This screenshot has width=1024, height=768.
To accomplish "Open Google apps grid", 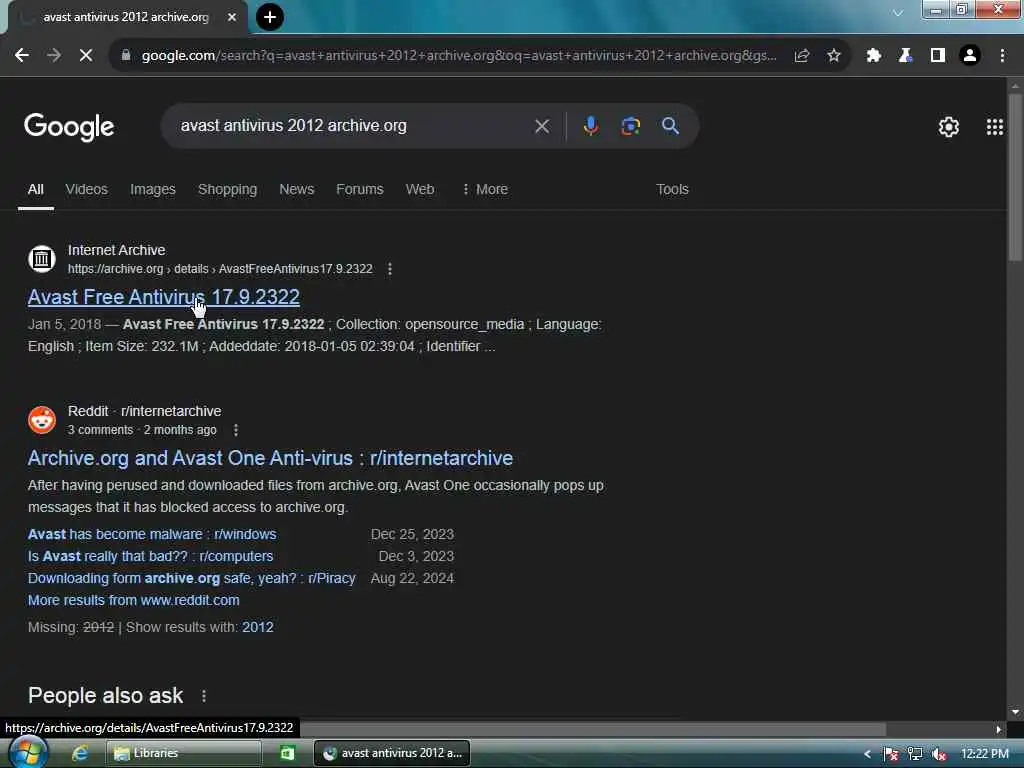I will [x=995, y=127].
